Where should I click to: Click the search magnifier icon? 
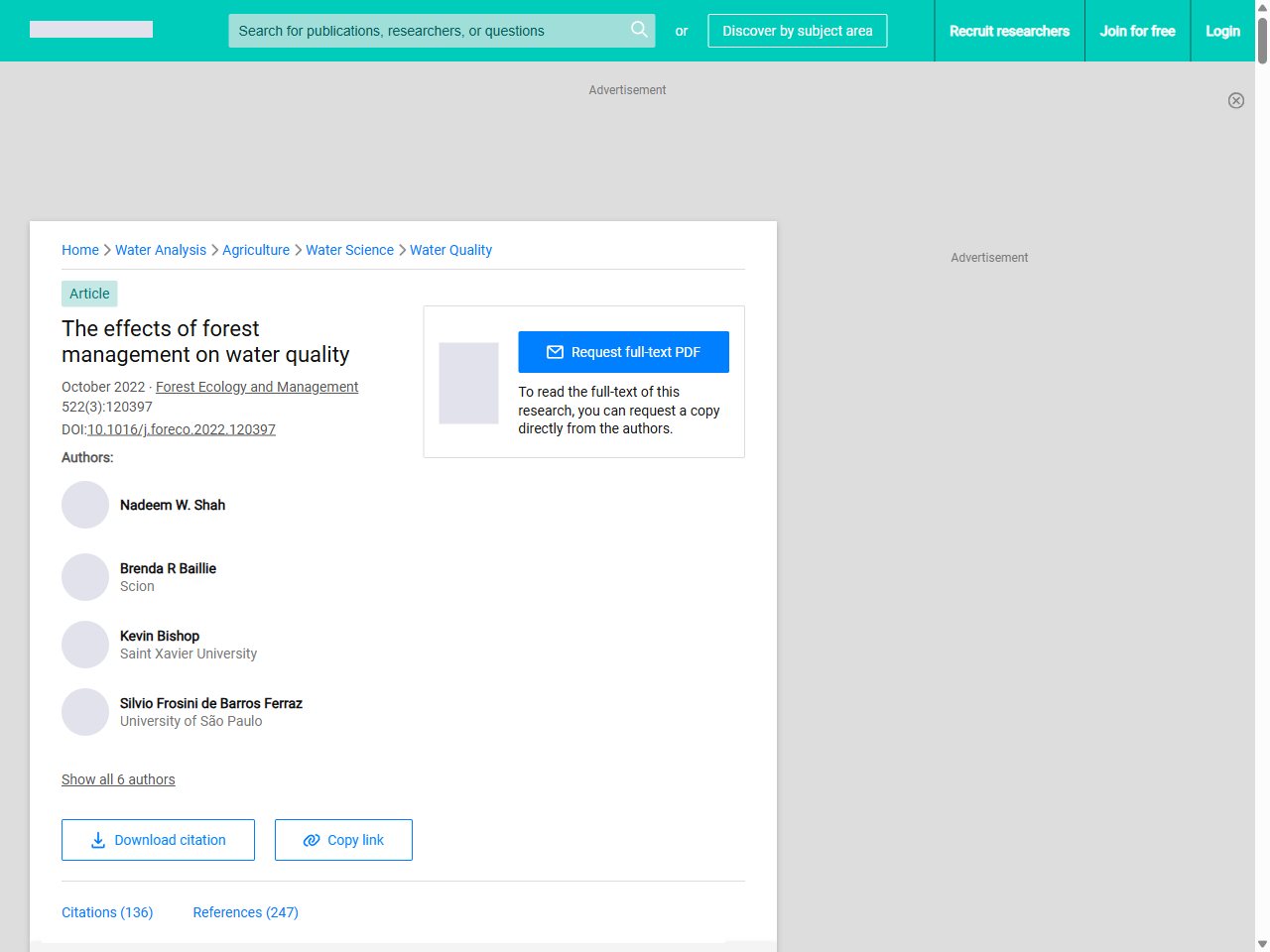pos(639,30)
